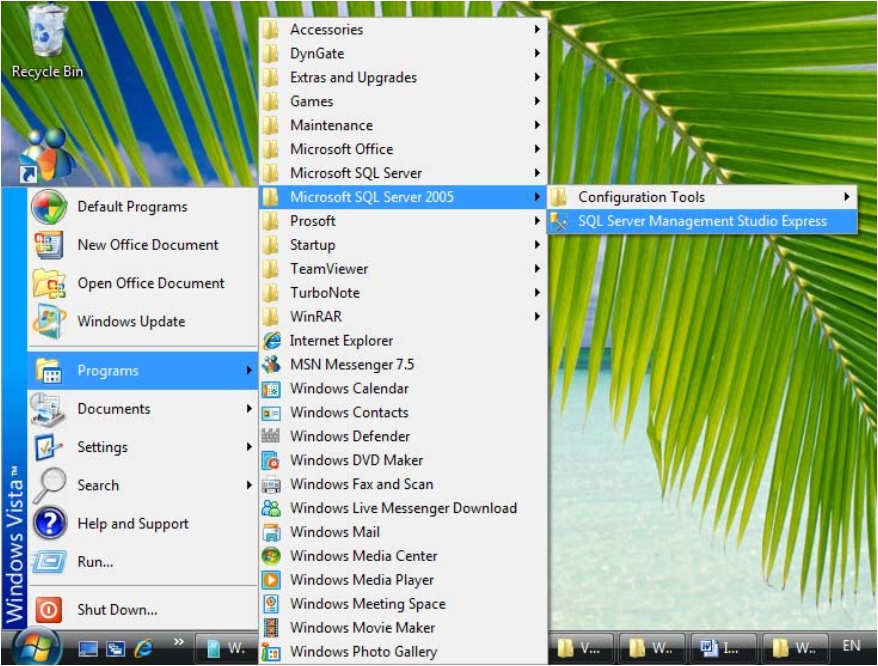This screenshot has width=878, height=666.
Task: Switch to the Word document 'I...' taskbar button
Action: tap(723, 649)
